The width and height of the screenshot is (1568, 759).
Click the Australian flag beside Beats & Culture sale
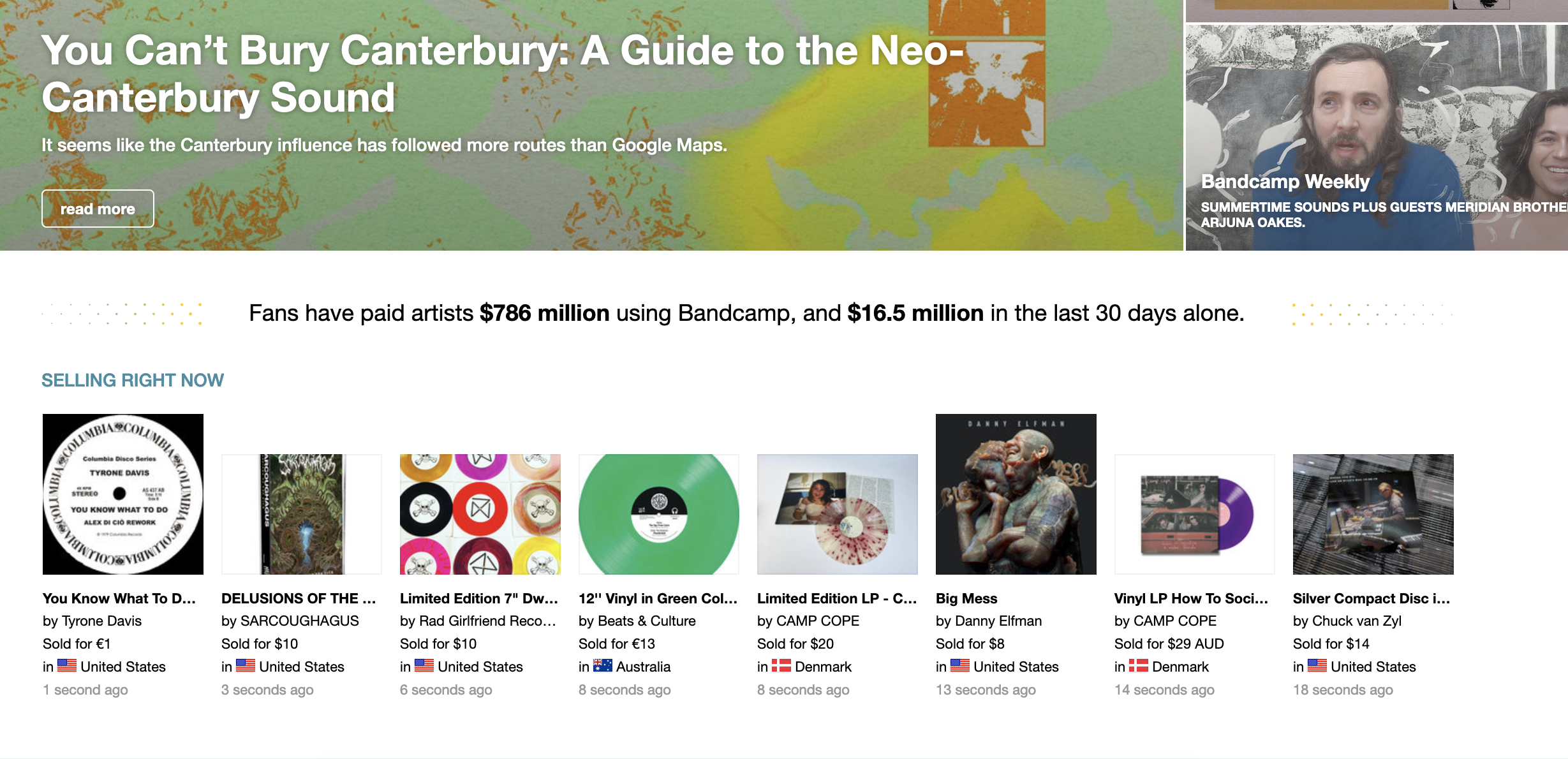tap(602, 666)
